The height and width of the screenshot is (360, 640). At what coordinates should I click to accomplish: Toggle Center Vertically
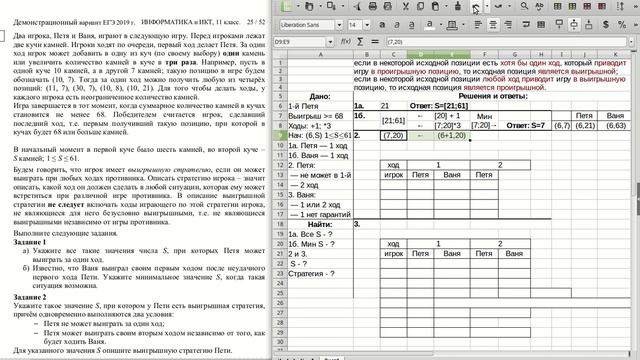(x=574, y=25)
